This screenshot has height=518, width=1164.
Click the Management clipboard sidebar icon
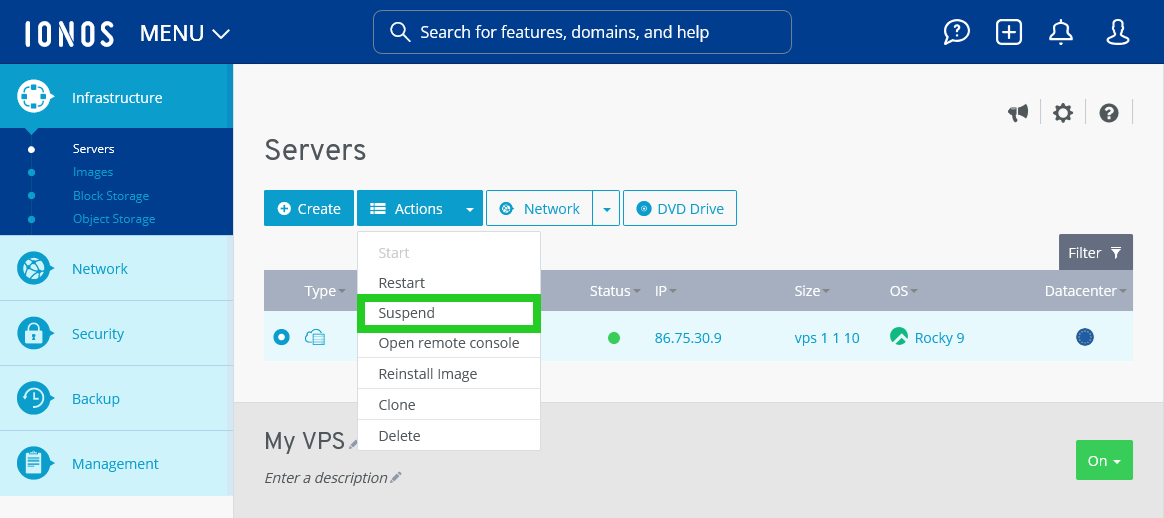(35, 464)
